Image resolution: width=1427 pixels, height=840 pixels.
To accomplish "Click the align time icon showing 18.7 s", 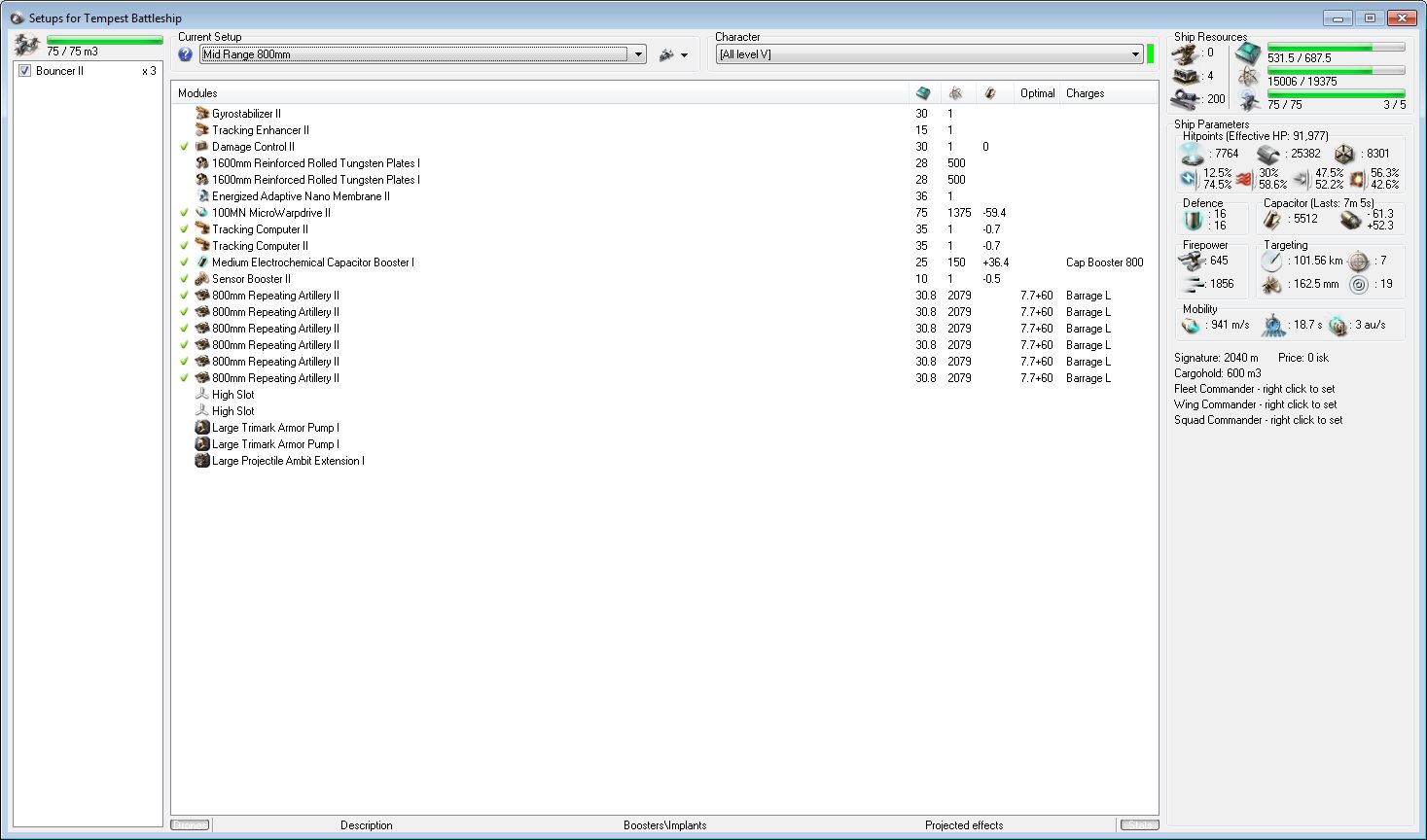I will [x=1273, y=325].
